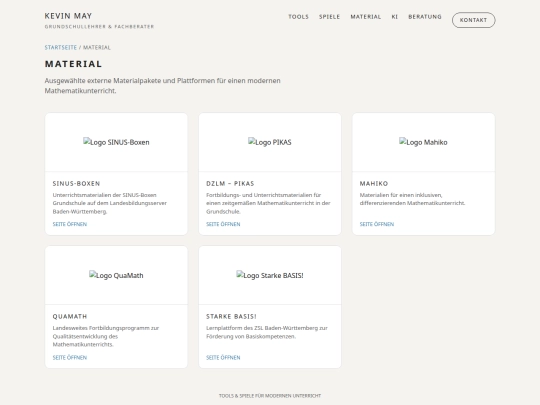Select Material in the top navigation
This screenshot has width=540, height=405.
coord(366,17)
